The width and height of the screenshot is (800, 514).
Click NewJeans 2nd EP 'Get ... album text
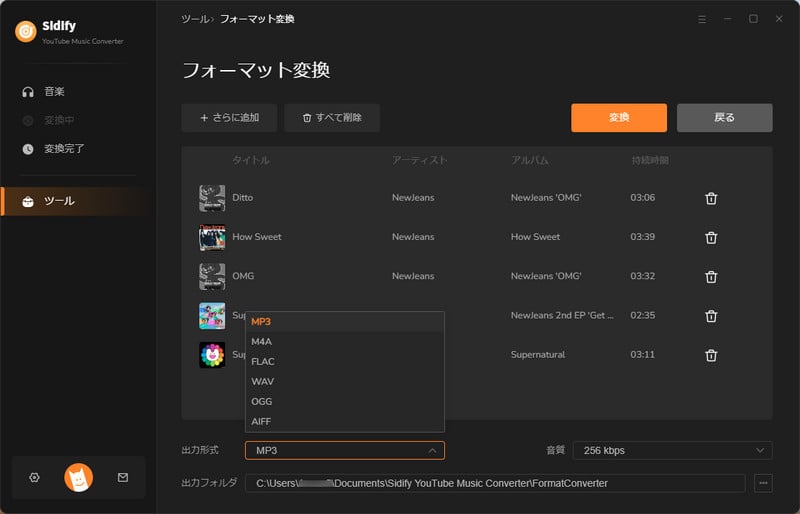coord(562,315)
